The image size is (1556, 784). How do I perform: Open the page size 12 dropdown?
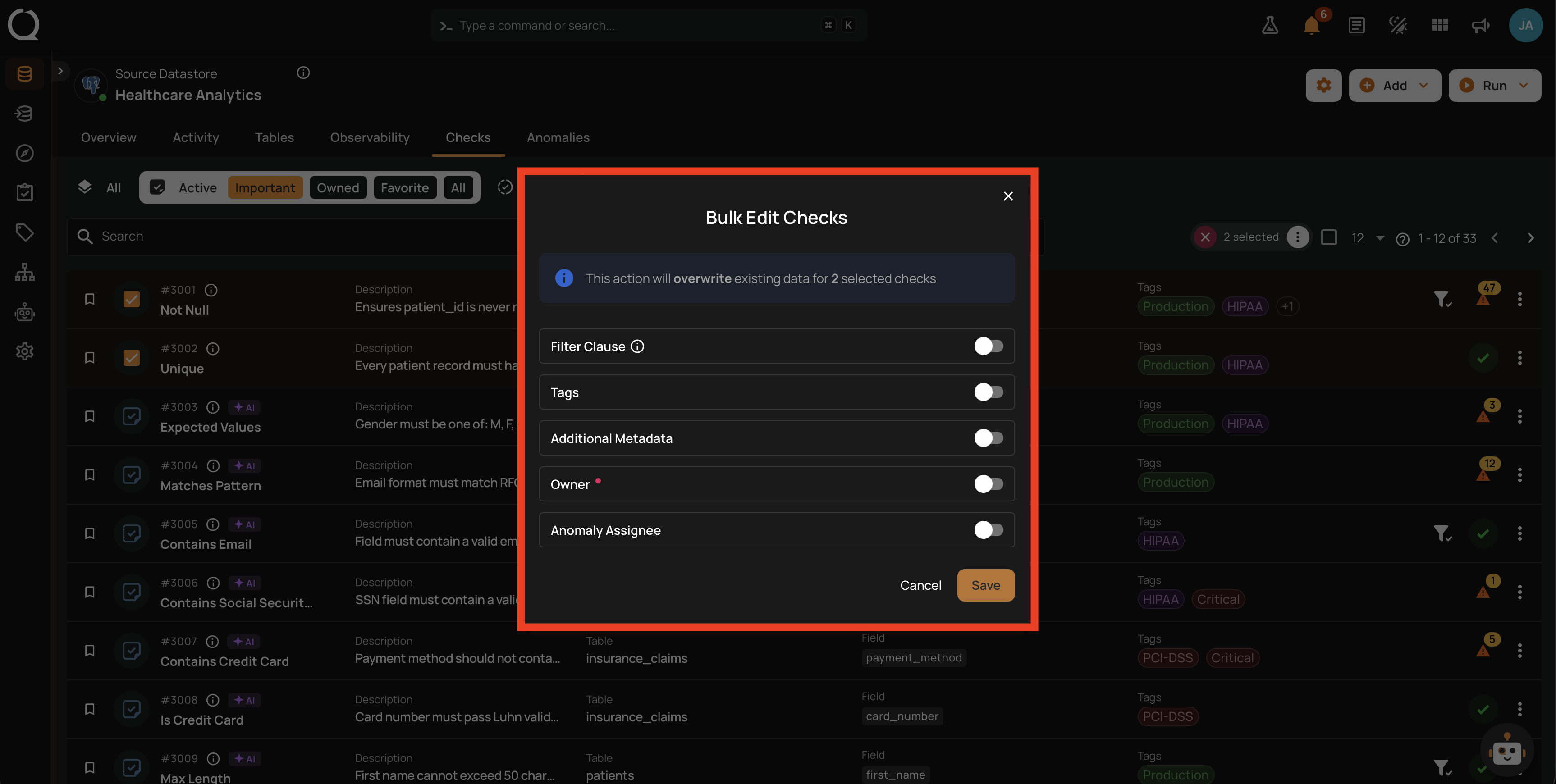pos(1368,238)
